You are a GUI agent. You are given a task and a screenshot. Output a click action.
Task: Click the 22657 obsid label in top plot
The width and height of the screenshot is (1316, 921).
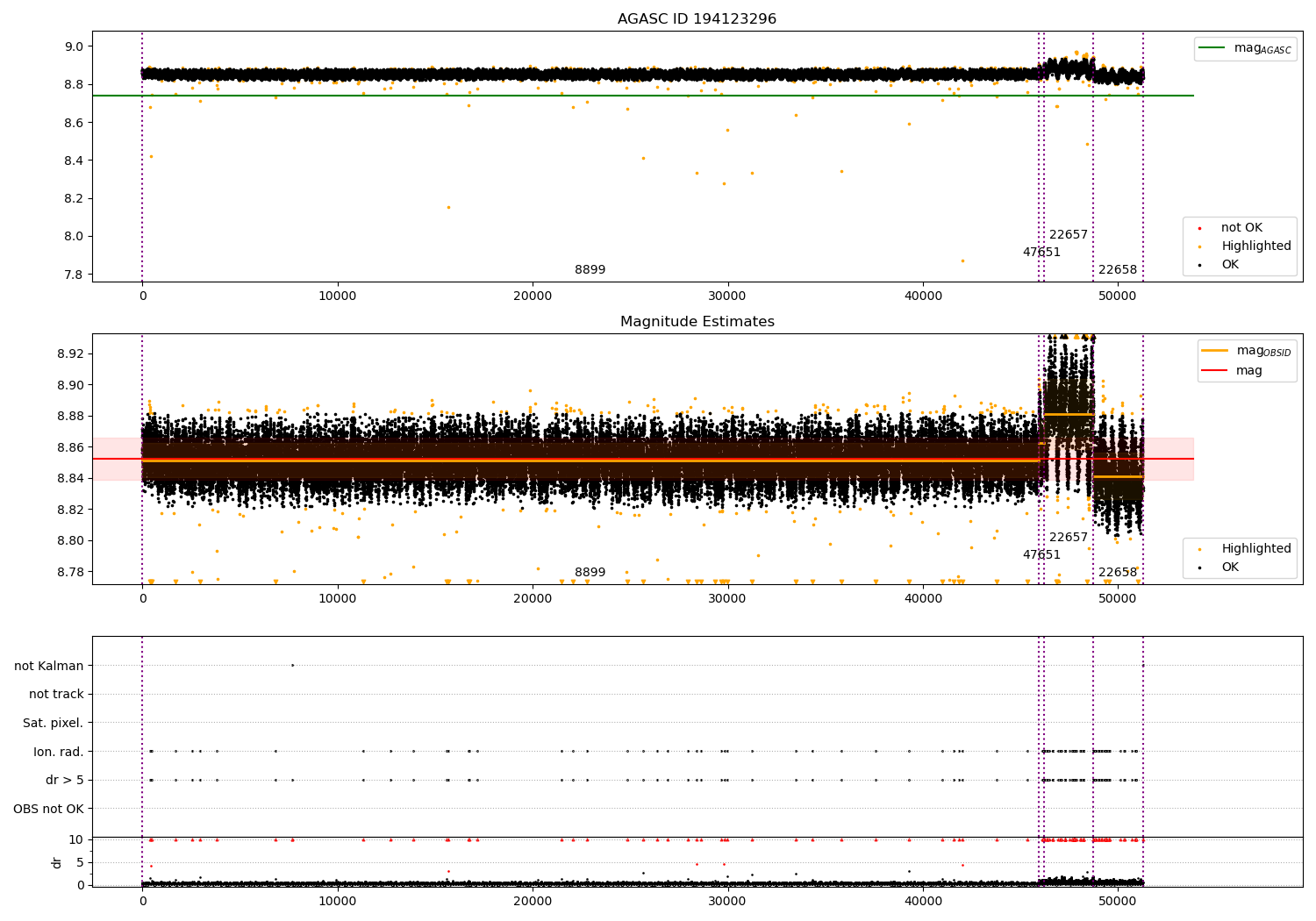click(x=1069, y=235)
